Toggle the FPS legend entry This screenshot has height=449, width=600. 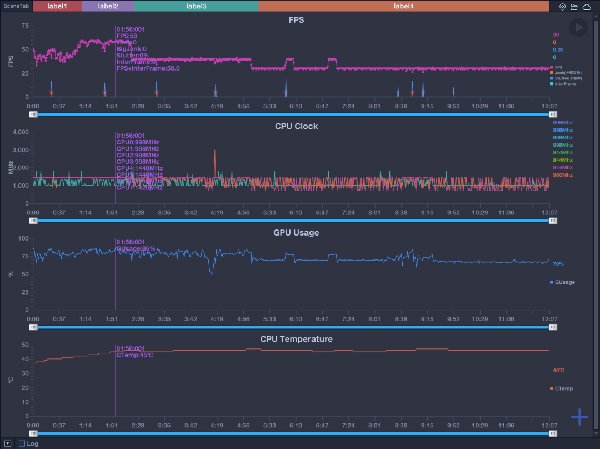(x=557, y=66)
